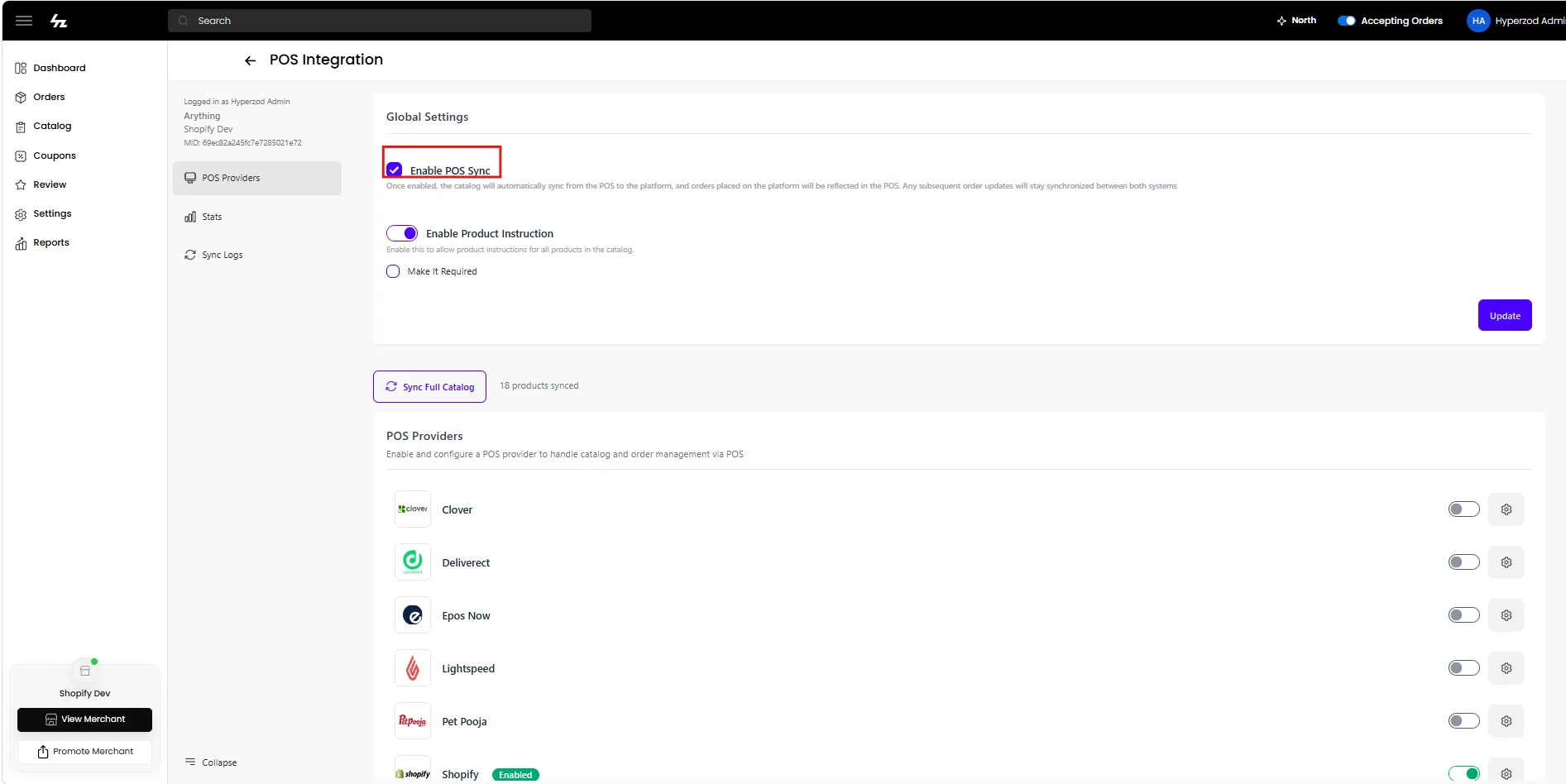This screenshot has width=1566, height=784.
Task: Uncheck the Enable POS Sync checkbox
Action: click(x=395, y=170)
